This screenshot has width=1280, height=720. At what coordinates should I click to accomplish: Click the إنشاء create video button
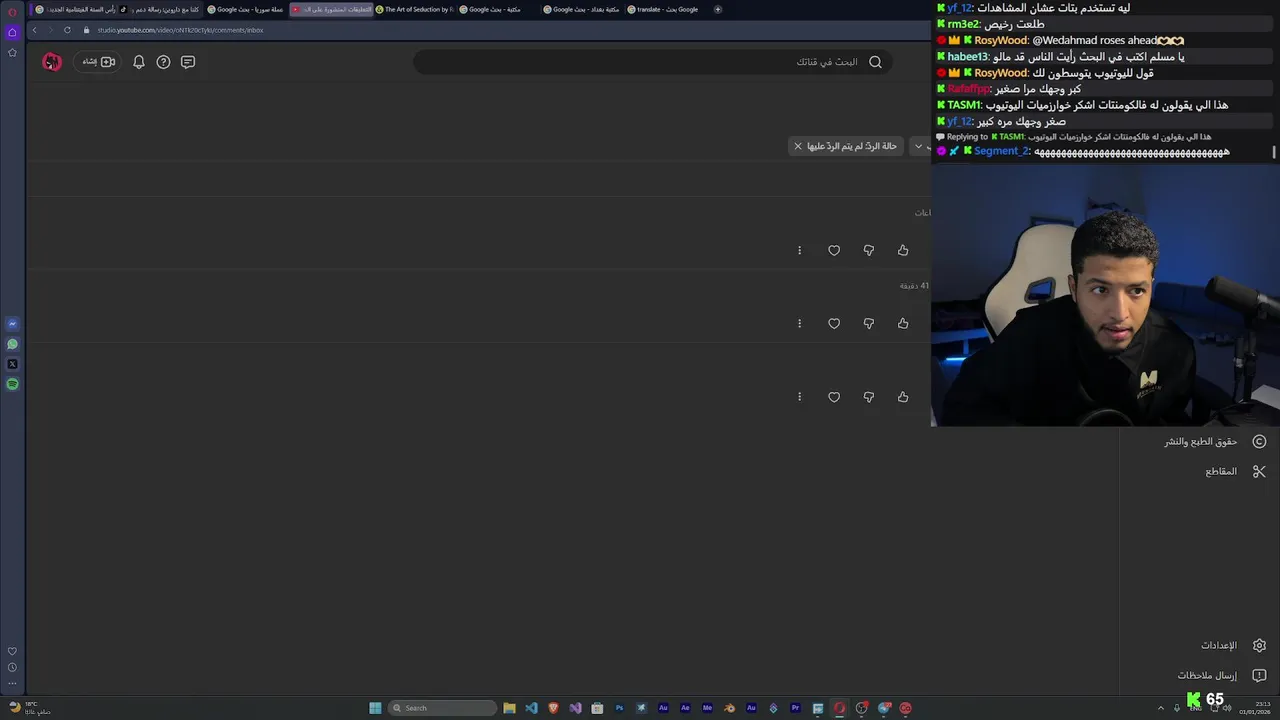coord(98,62)
